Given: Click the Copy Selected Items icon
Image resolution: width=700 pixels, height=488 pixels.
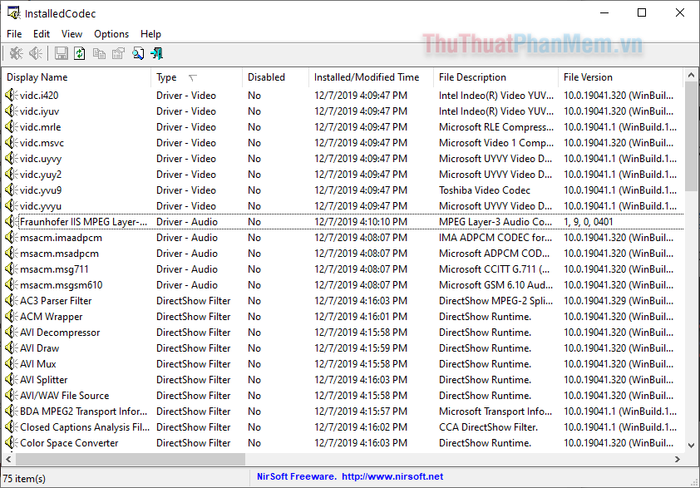Looking at the screenshot, I should point(99,54).
